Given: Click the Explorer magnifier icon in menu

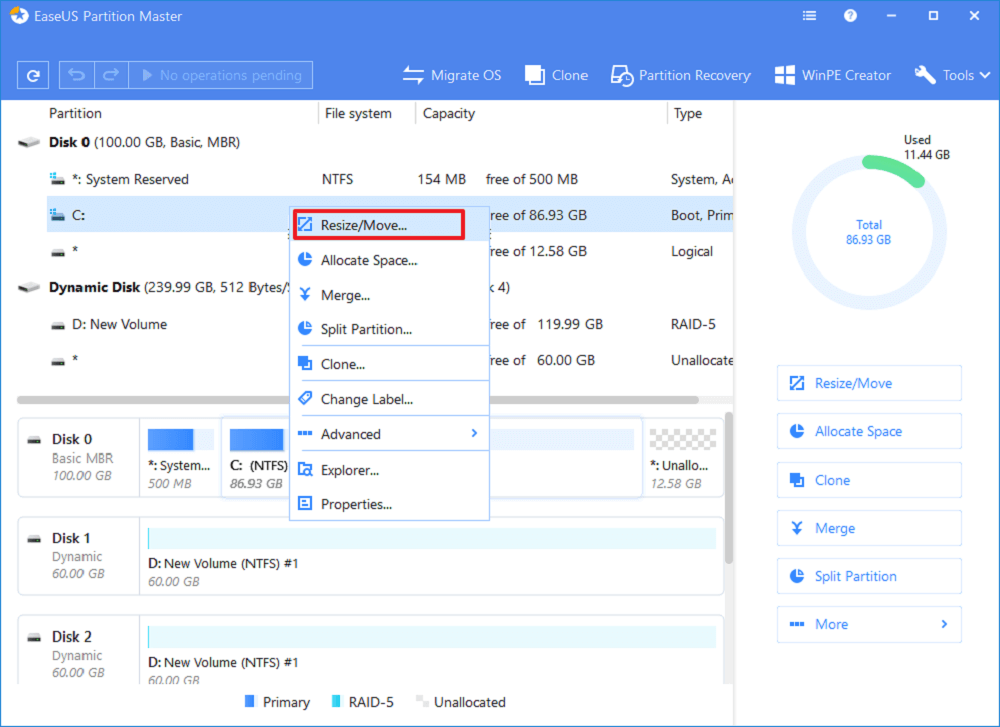Looking at the screenshot, I should [x=305, y=469].
